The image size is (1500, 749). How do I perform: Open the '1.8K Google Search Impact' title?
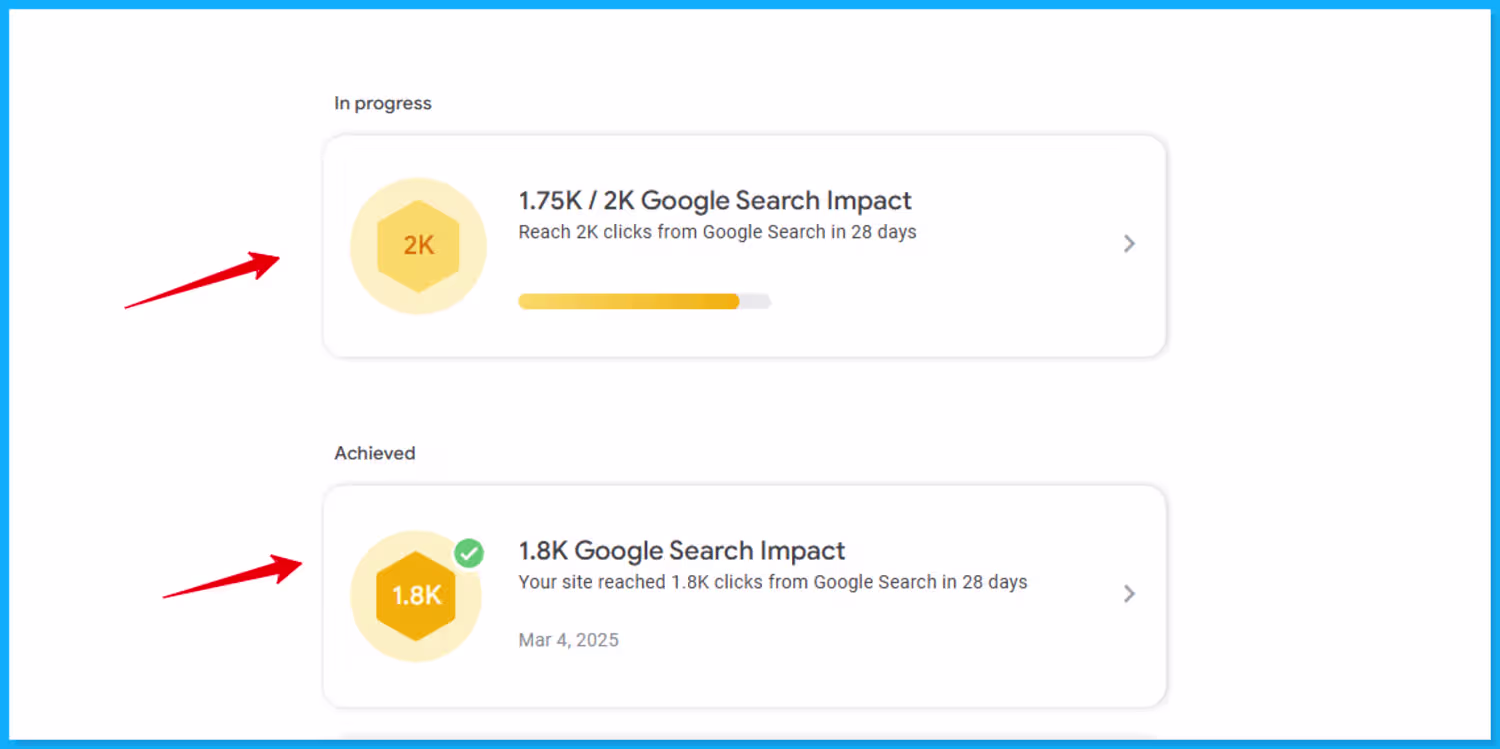[x=681, y=550]
